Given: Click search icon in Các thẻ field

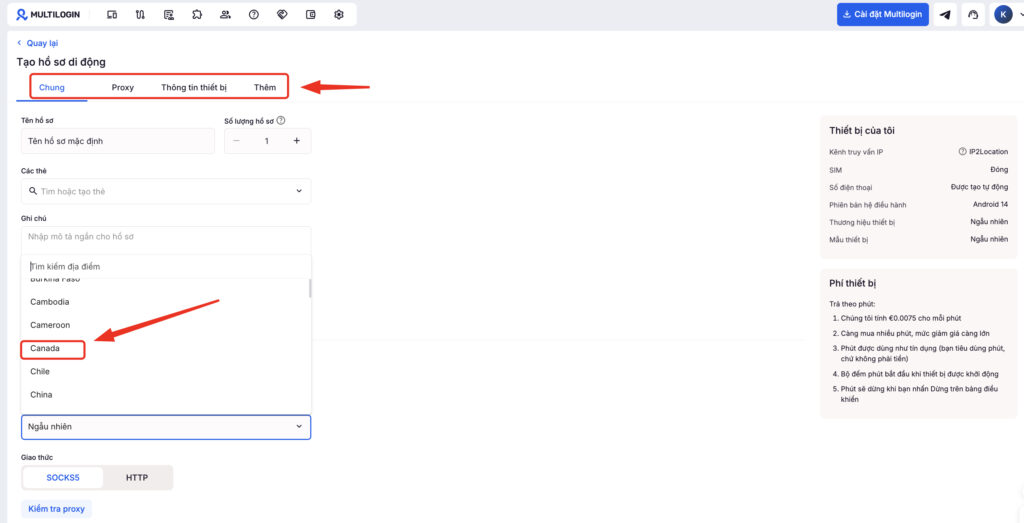Looking at the screenshot, I should pyautogui.click(x=33, y=191).
